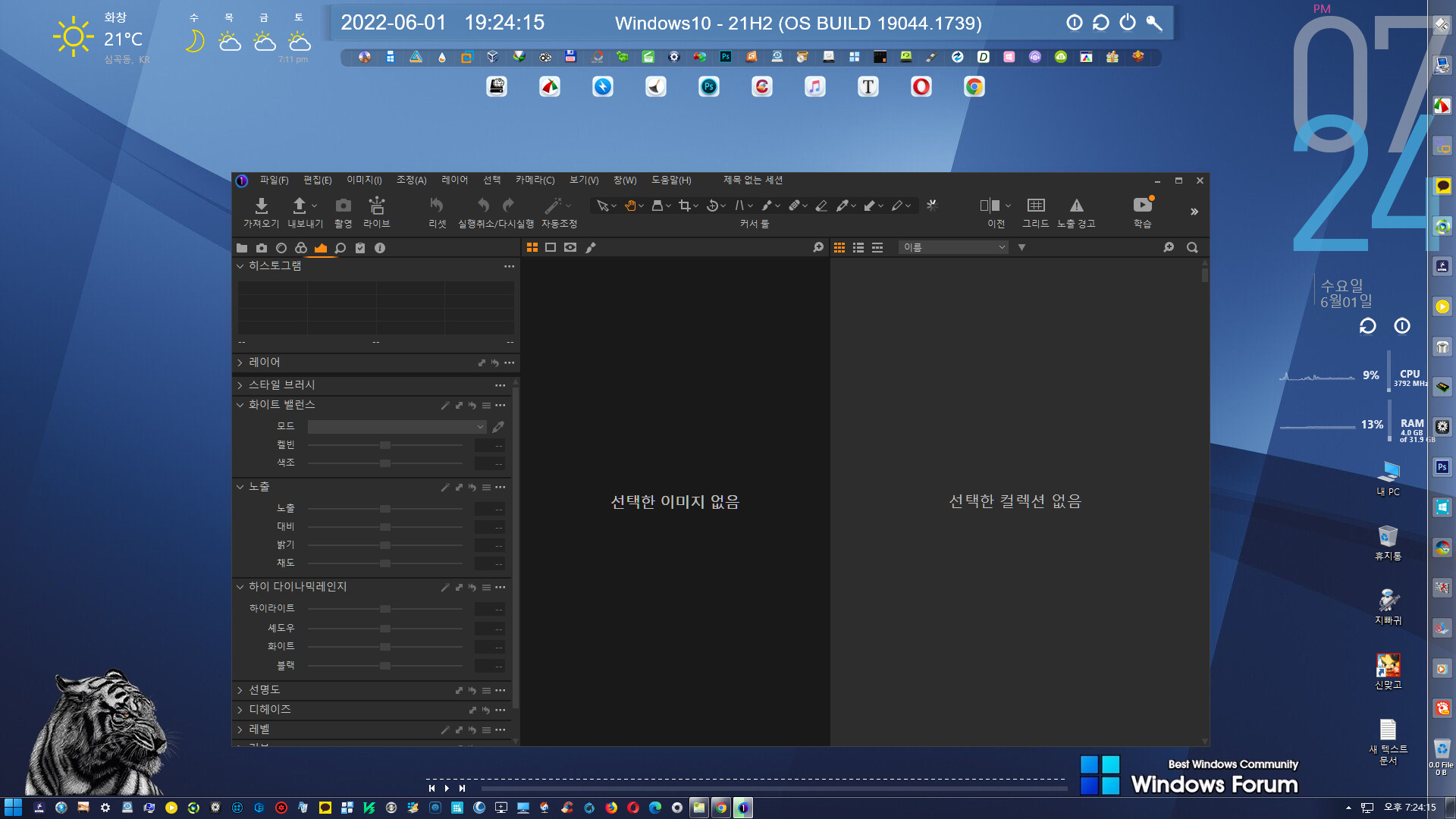This screenshot has width=1456, height=819.
Task: Click reset arrow on 노출 panel header
Action: click(x=472, y=488)
